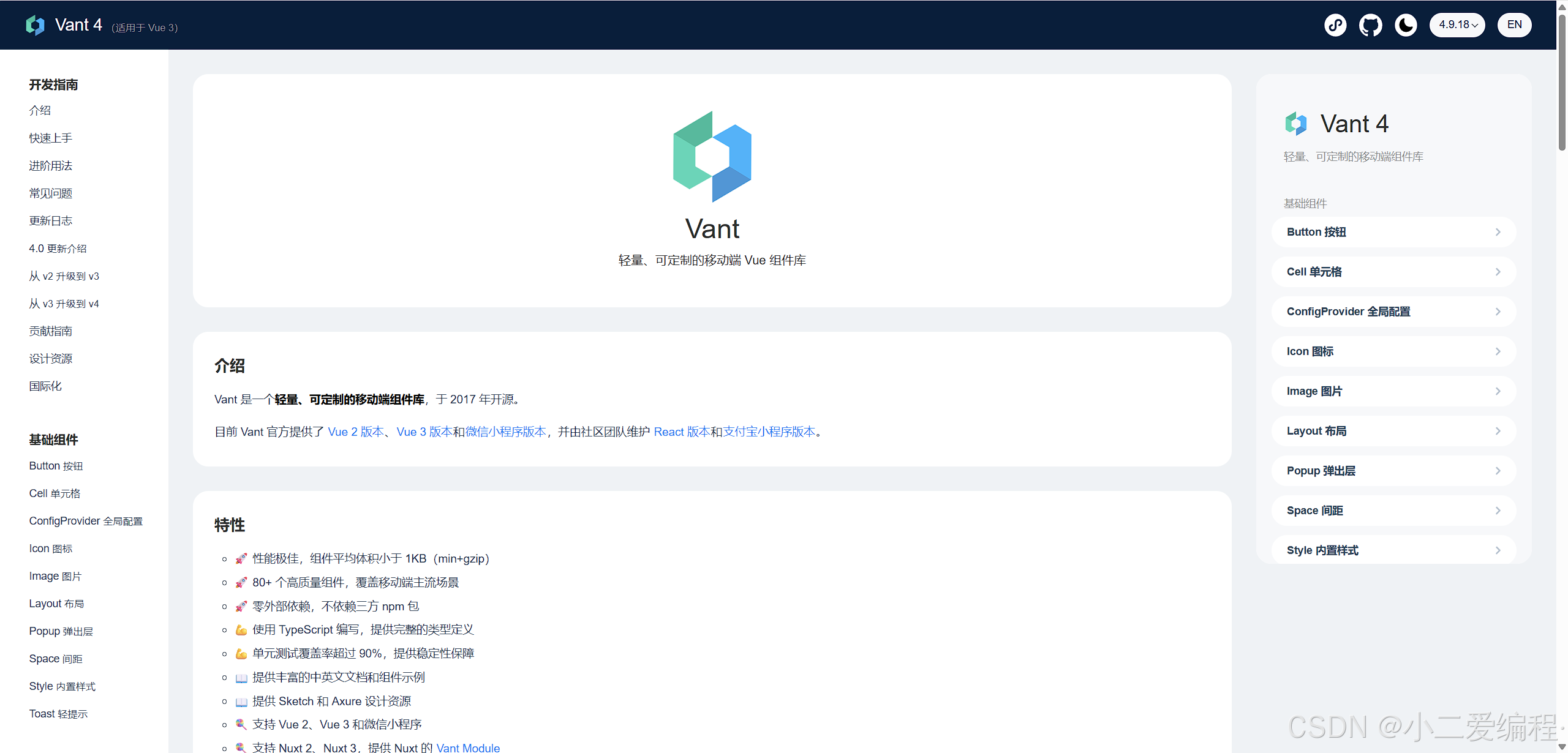
Task: Click large Vant hexagon logo
Action: coord(712,157)
